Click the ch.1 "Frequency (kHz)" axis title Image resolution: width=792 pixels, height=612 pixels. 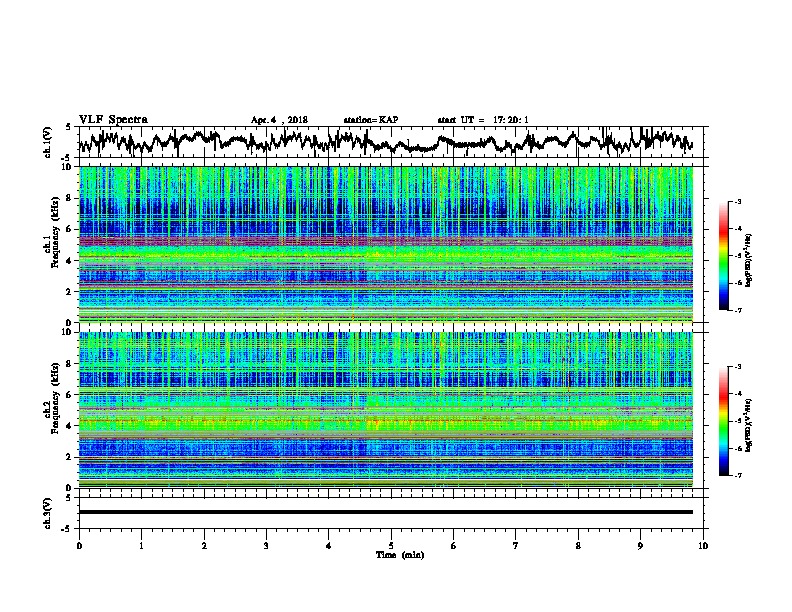55,232
